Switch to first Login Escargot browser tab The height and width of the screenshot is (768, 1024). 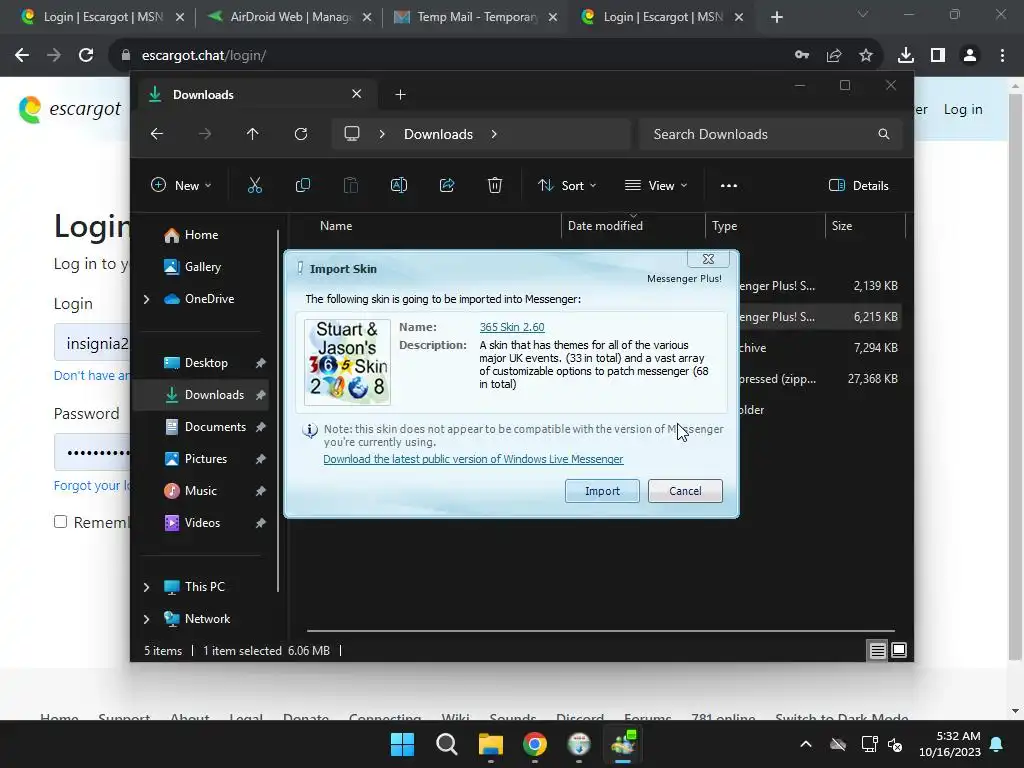point(103,17)
